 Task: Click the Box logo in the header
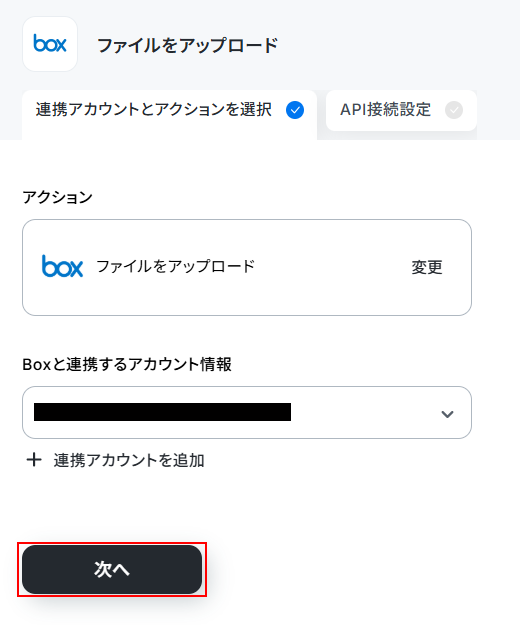click(50, 44)
